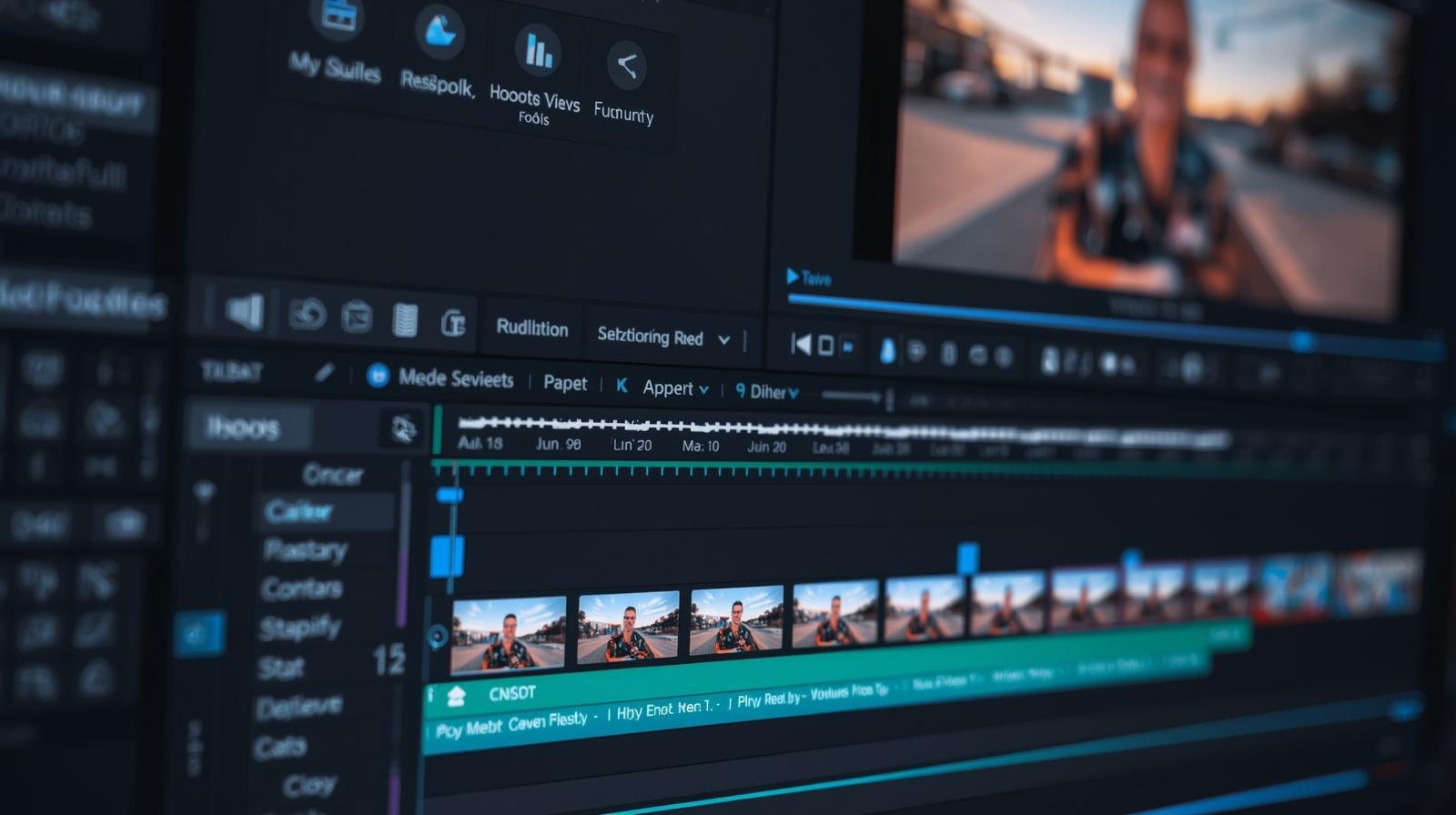1456x815 pixels.
Task: Click the Rudlition button
Action: pyautogui.click(x=531, y=328)
